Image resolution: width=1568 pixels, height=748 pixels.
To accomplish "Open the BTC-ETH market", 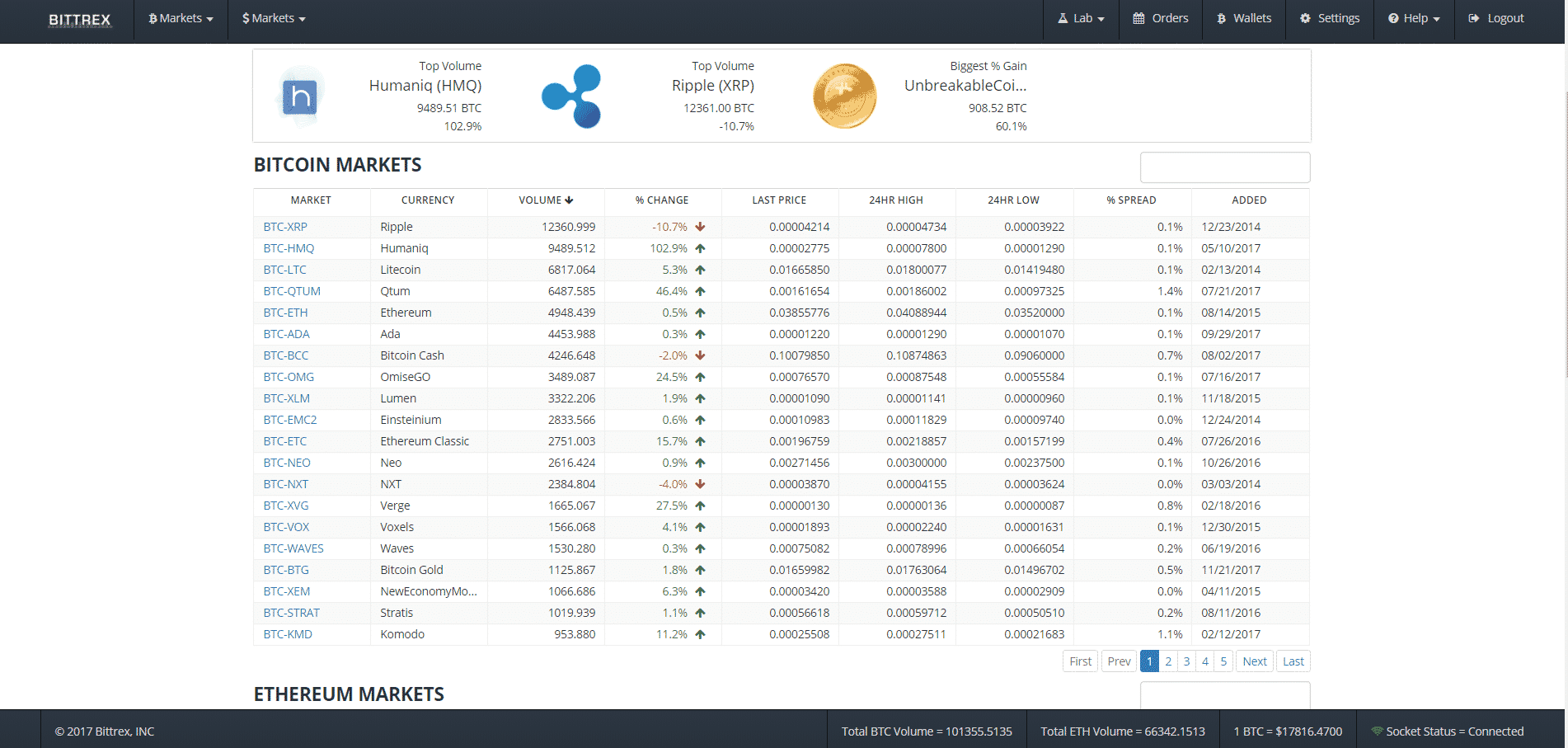I will 285,313.
